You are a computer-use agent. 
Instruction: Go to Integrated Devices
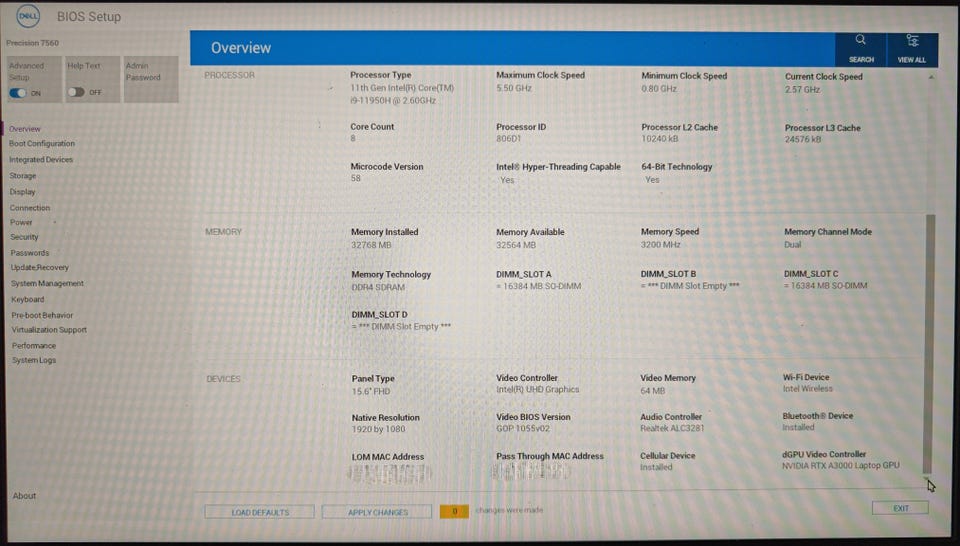click(x=41, y=160)
